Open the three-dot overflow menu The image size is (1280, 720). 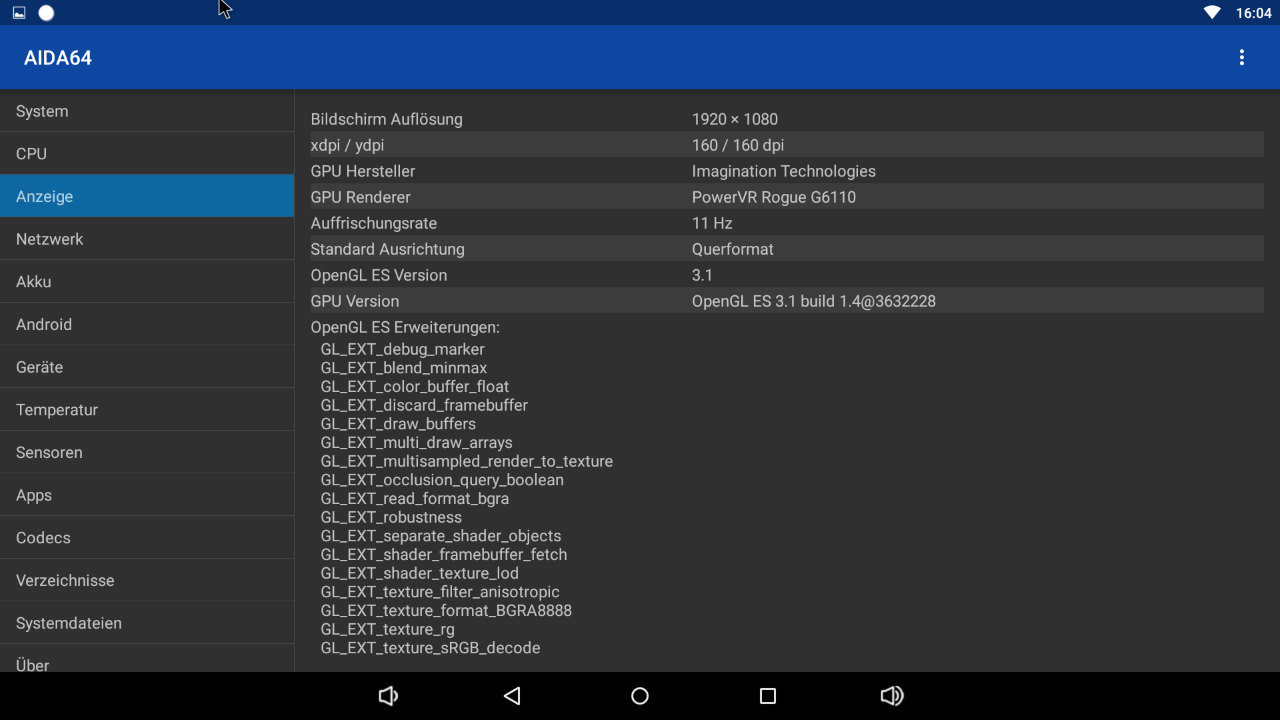pos(1241,58)
